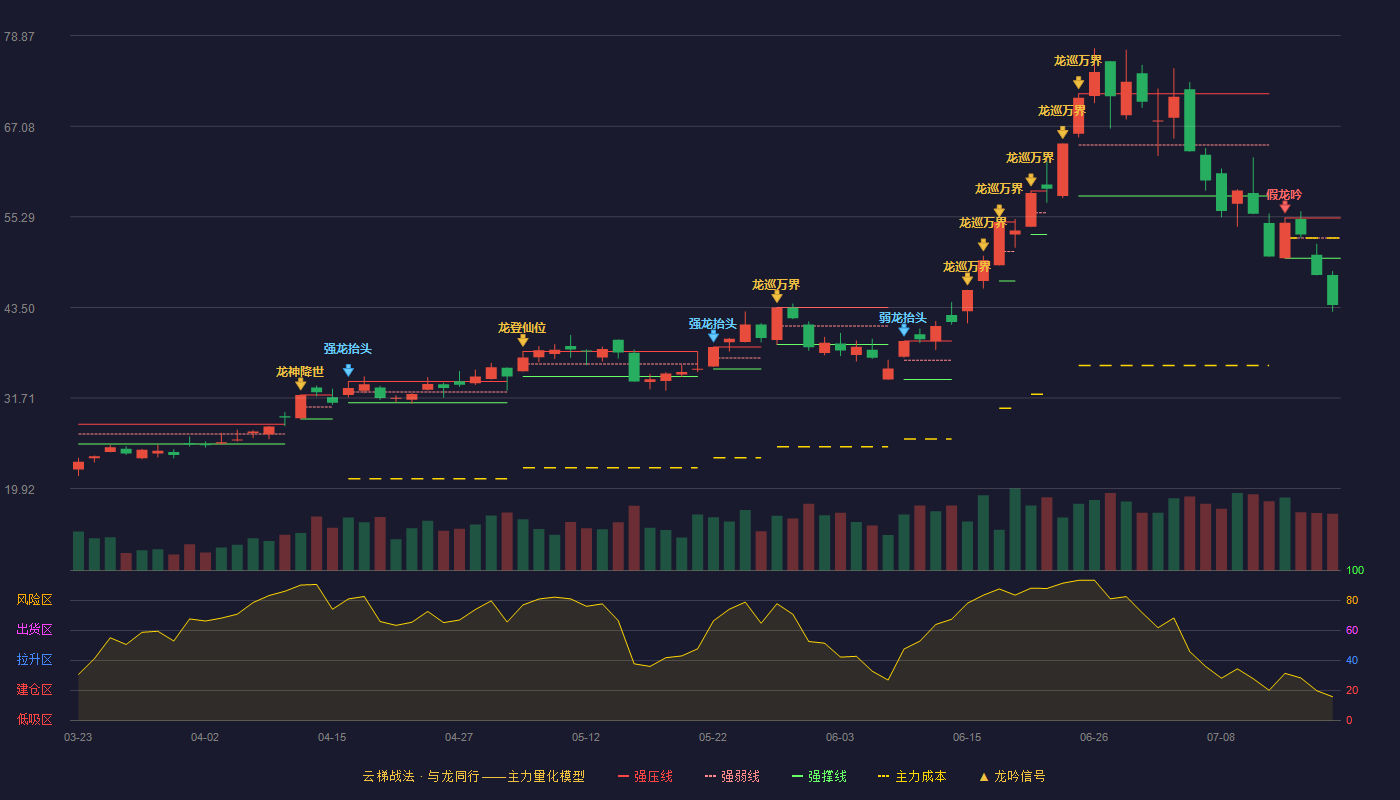Click the 78.87 price axis label
Image resolution: width=1400 pixels, height=800 pixels.
19,36
